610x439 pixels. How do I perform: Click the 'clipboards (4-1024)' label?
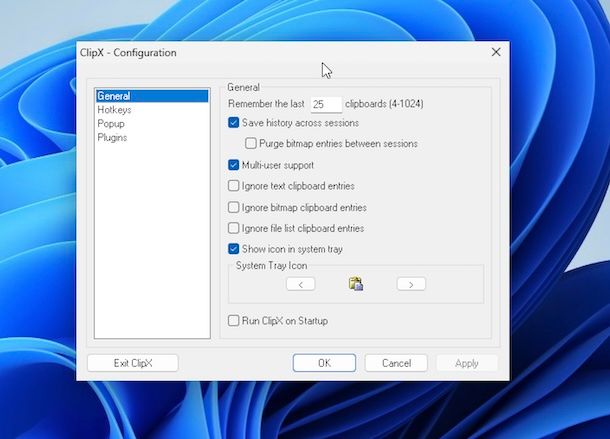pyautogui.click(x=384, y=104)
